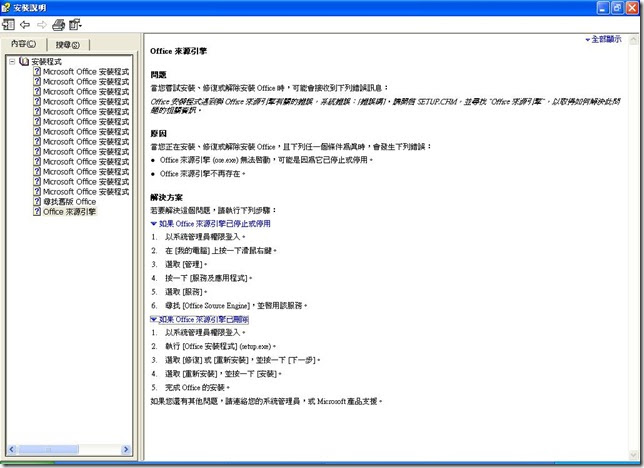Click the step 選取 [管理]
This screenshot has width=644, height=468.
186,264
